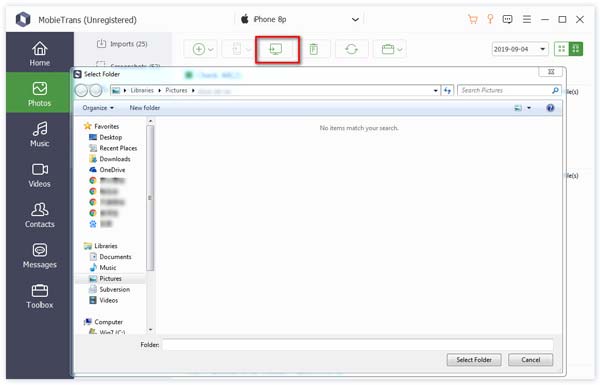The width and height of the screenshot is (600, 385).
Task: Switch to small grid view icon
Action: 561,49
